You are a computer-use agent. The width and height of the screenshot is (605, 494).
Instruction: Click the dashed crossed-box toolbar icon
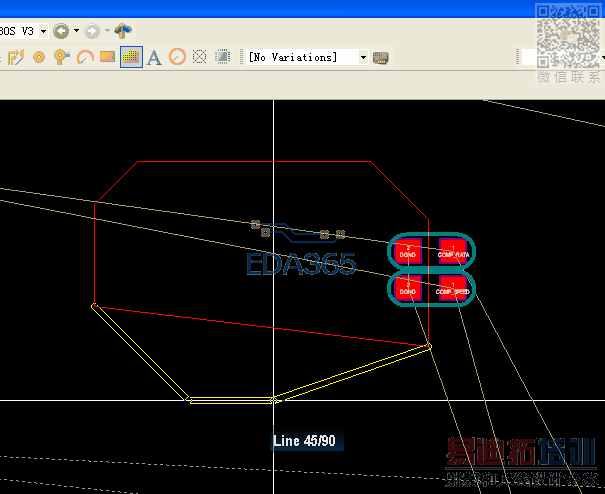coord(199,57)
